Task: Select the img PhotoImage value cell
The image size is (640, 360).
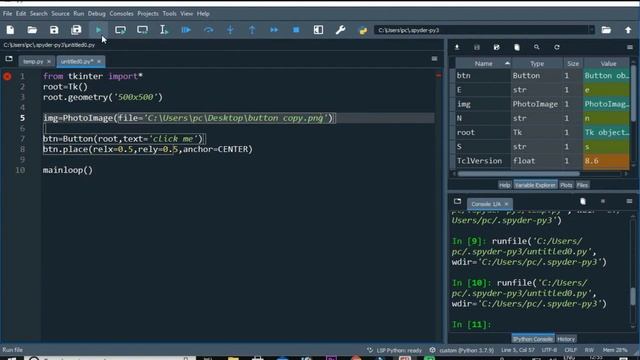Action: click(606, 104)
